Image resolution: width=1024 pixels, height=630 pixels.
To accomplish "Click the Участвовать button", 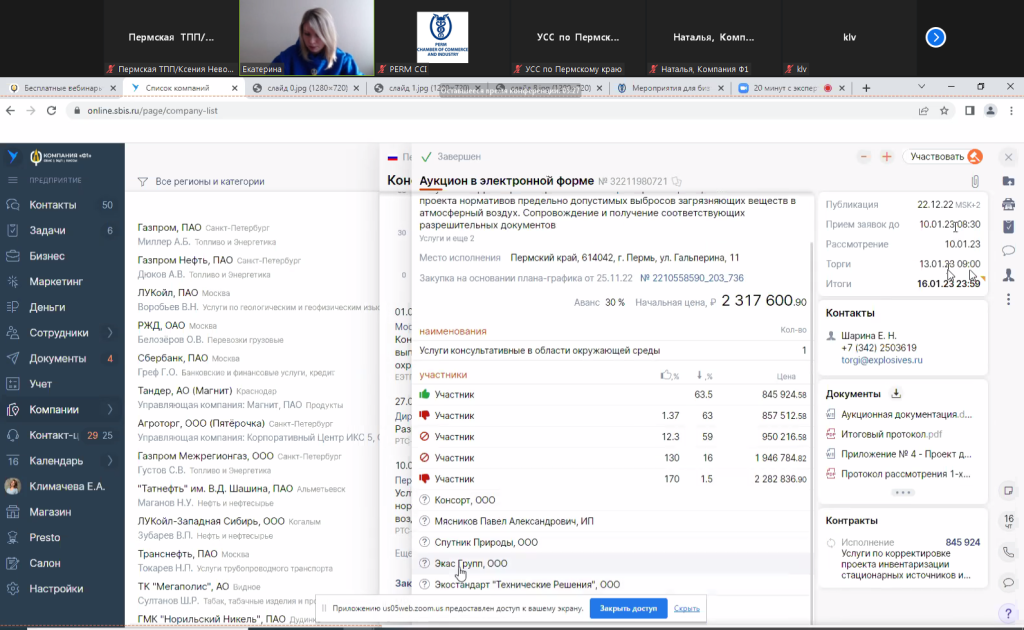I will click(945, 157).
